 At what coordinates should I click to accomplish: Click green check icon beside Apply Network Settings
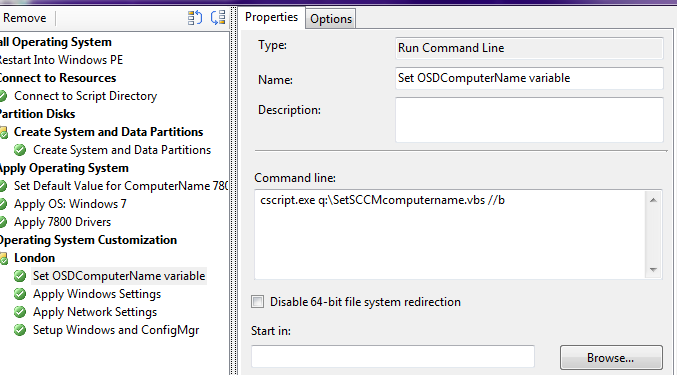[x=20, y=312]
